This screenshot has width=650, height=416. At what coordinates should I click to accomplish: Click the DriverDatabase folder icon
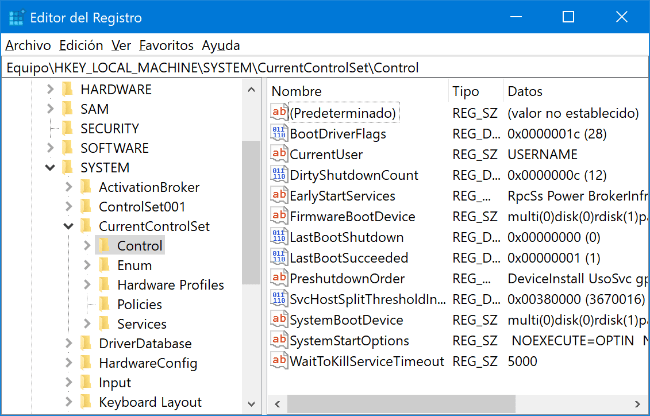[x=86, y=343]
